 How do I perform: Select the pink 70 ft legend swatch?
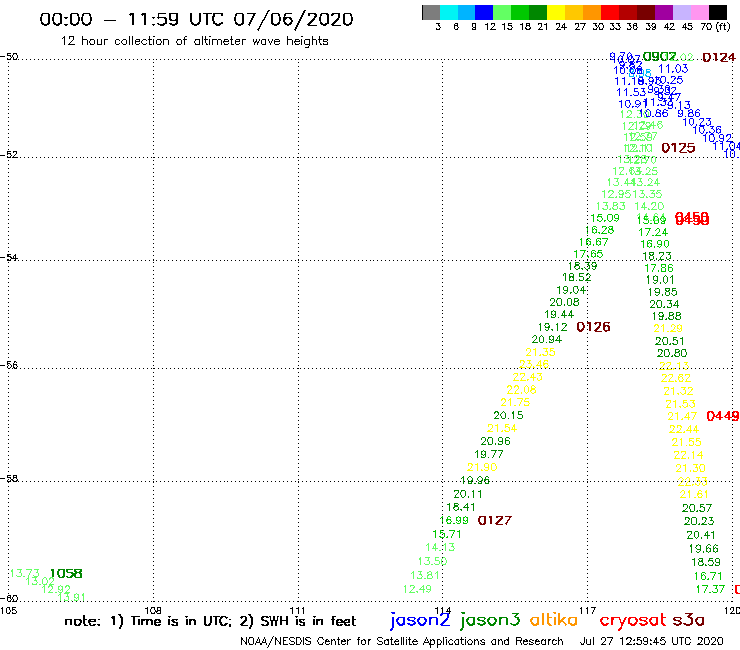699,12
